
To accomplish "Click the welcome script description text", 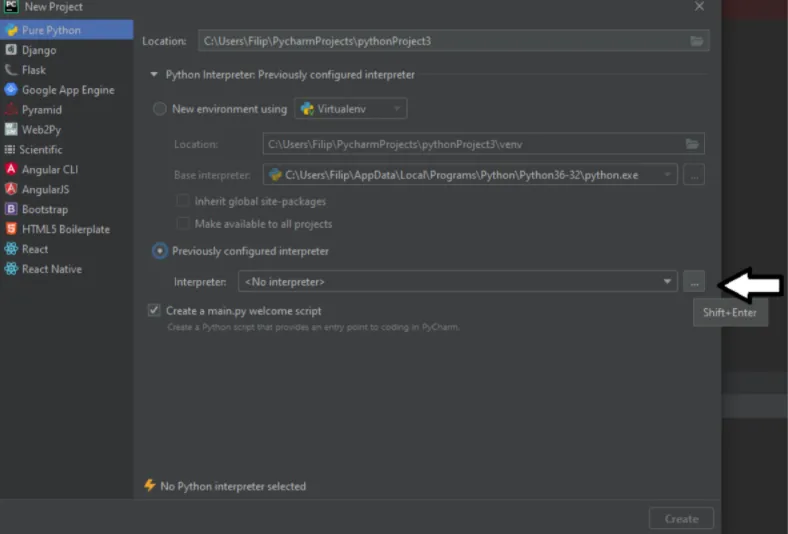I will [313, 327].
